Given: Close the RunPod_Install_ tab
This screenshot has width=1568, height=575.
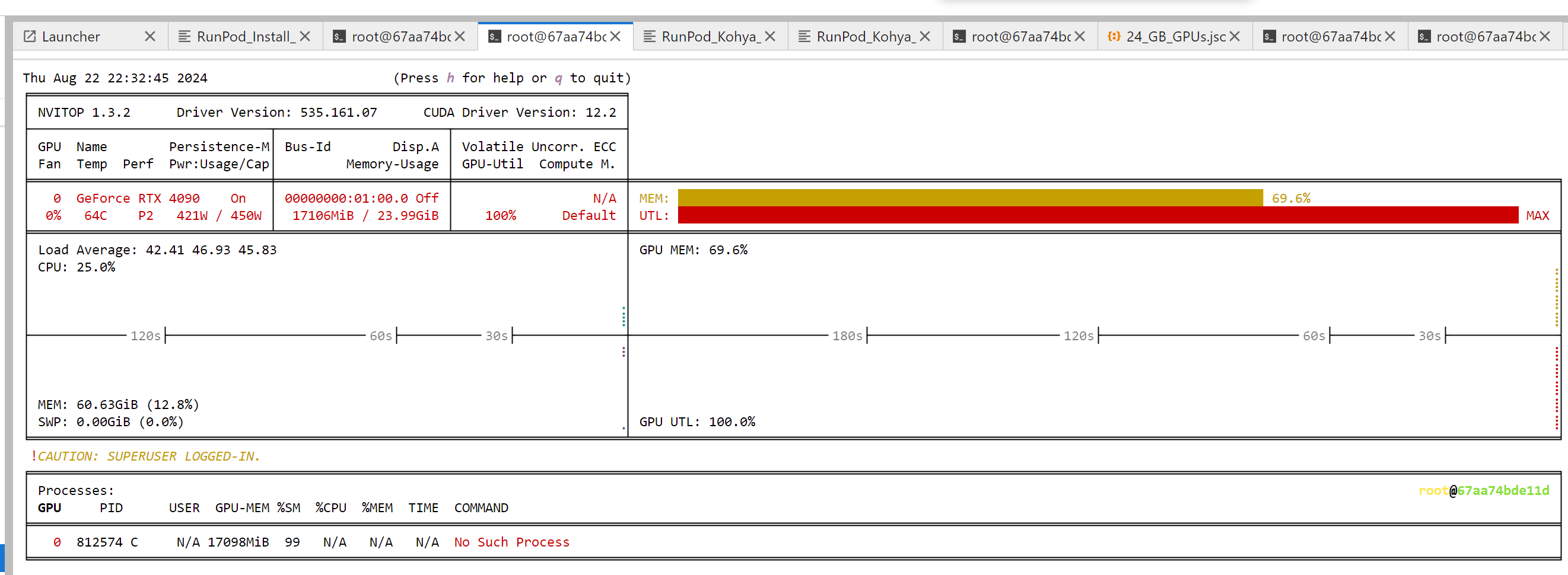Looking at the screenshot, I should pyautogui.click(x=305, y=37).
